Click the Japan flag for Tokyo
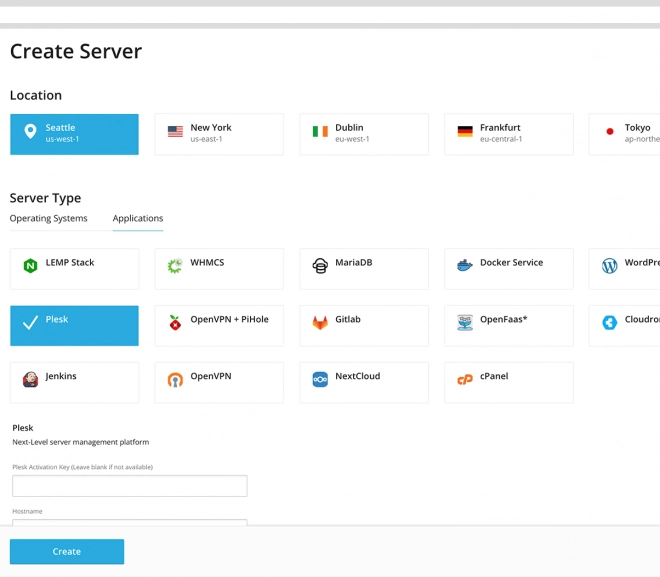 click(610, 132)
